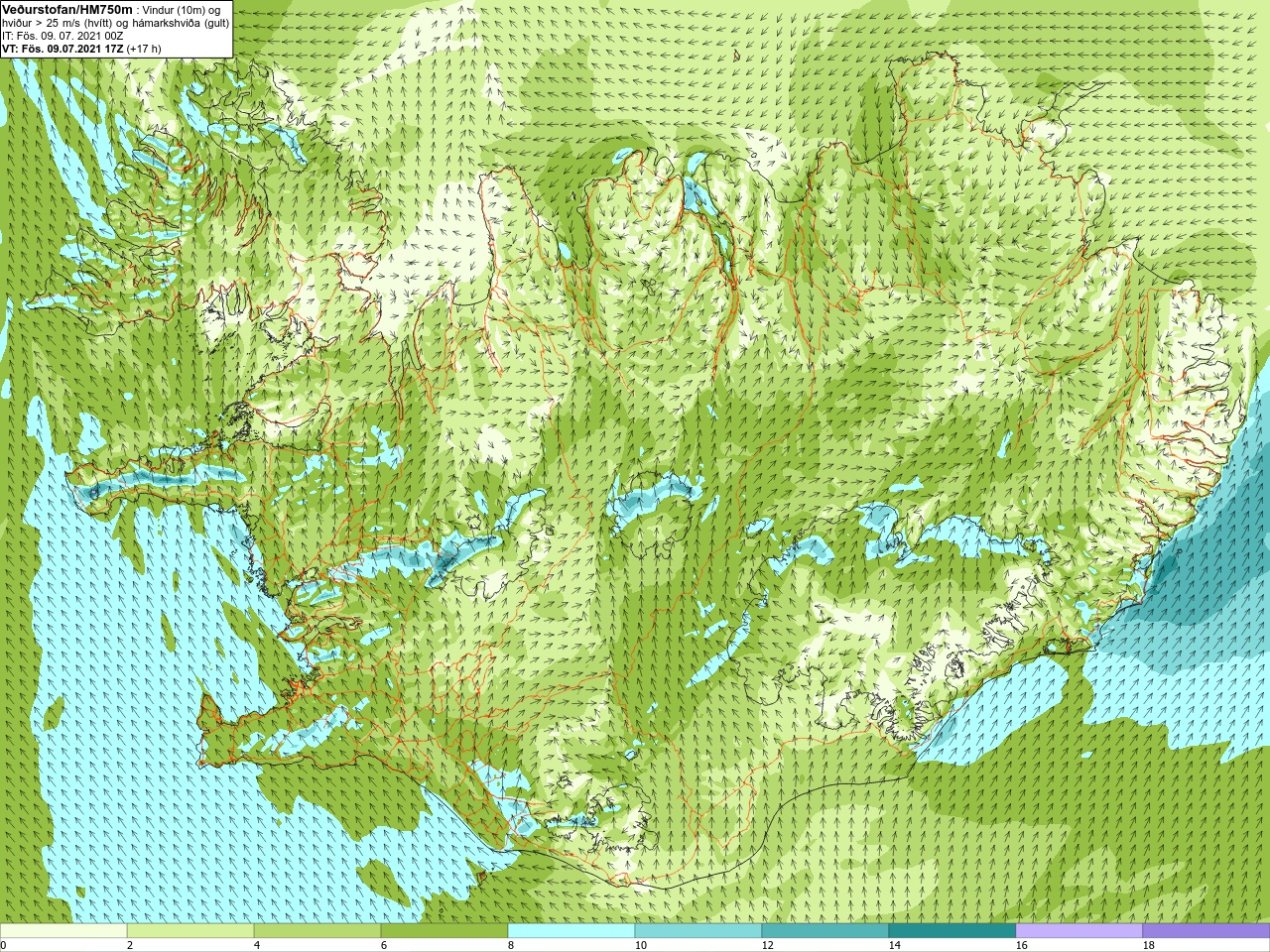Click the dark green 6–8 legend swatch
Viewport: 1270px width, 952px height.
444,931
